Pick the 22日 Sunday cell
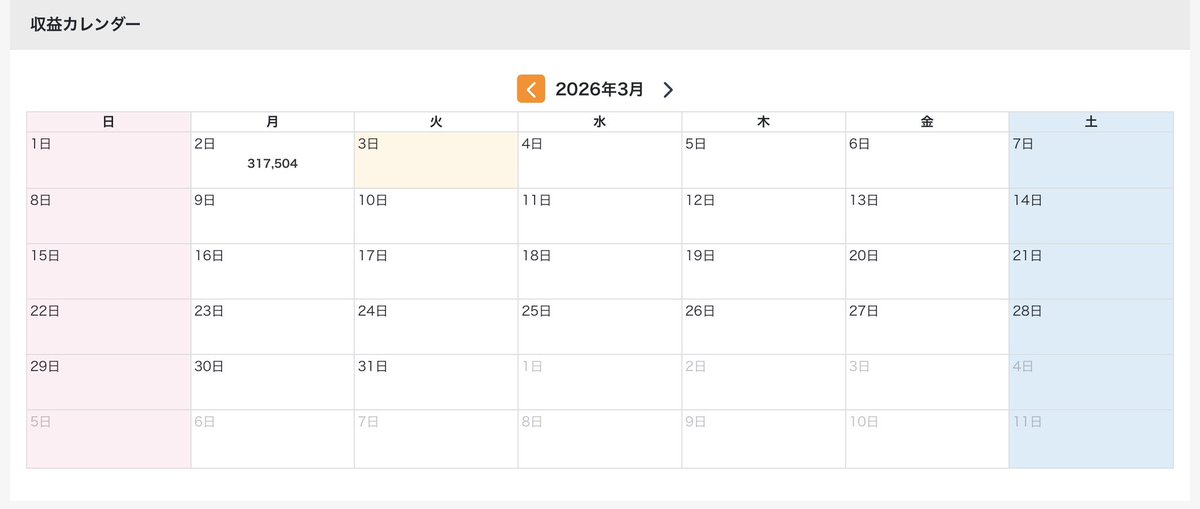 click(109, 327)
